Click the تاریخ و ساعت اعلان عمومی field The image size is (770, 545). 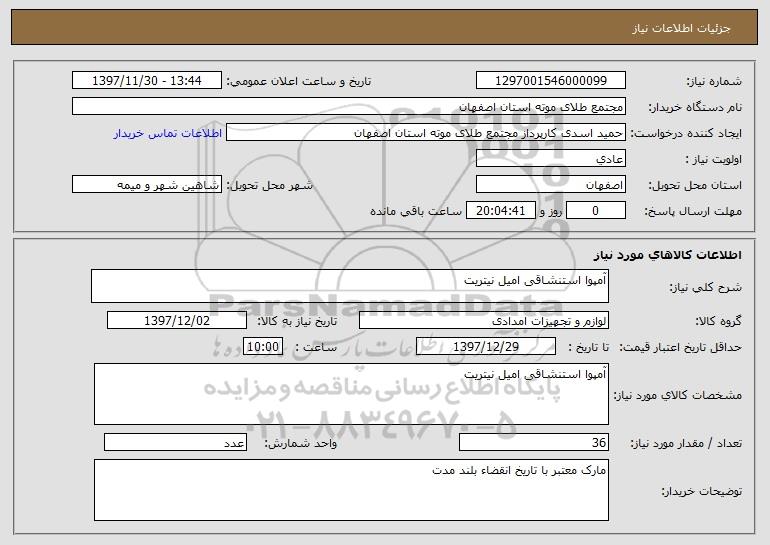pyautogui.click(x=147, y=81)
